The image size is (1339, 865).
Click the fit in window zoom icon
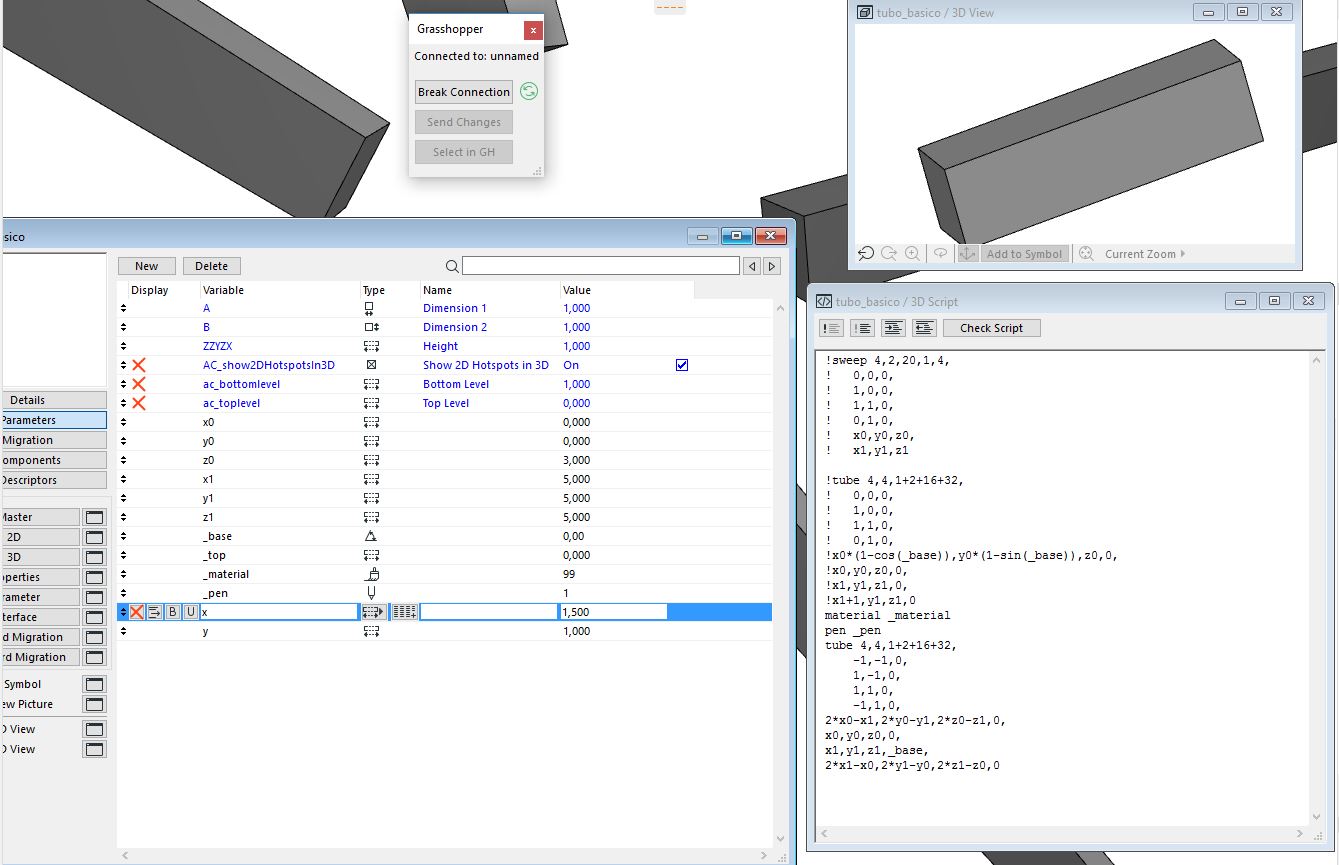point(1086,254)
